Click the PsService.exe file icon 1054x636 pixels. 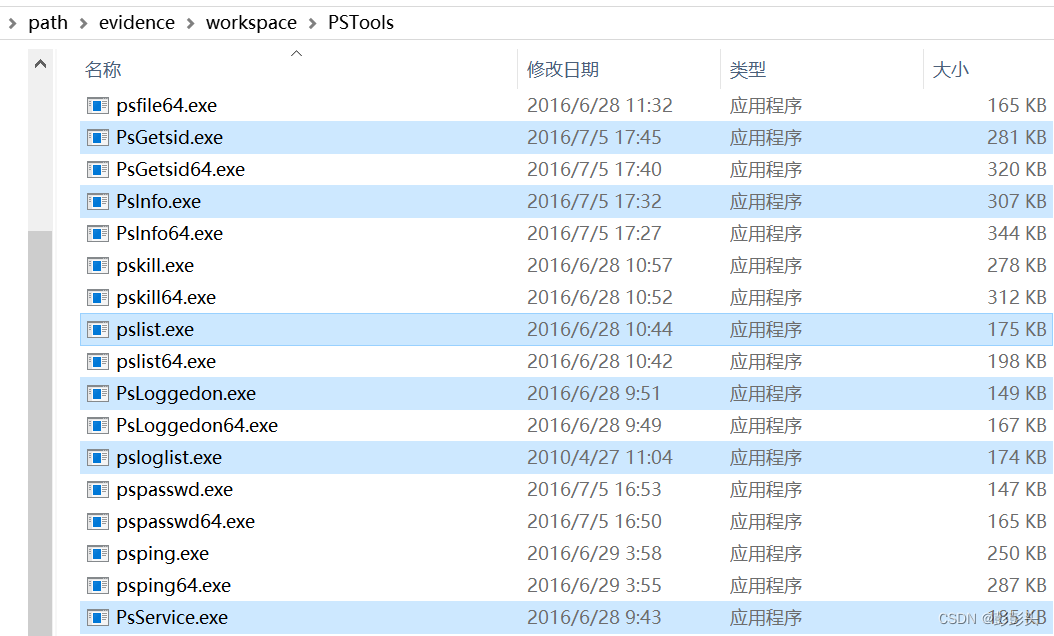click(x=97, y=618)
